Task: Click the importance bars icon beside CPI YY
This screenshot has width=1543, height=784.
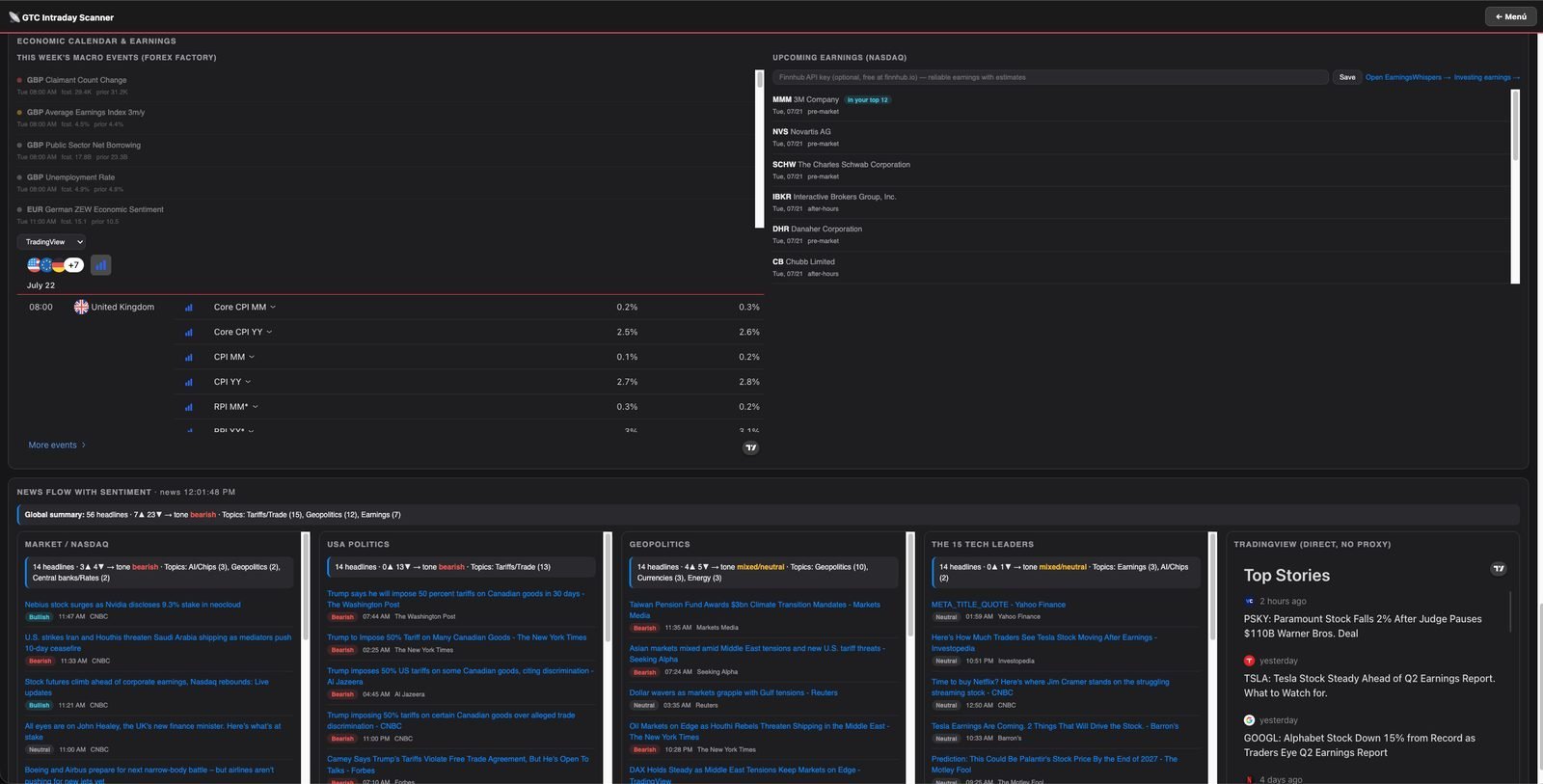Action: coord(189,382)
